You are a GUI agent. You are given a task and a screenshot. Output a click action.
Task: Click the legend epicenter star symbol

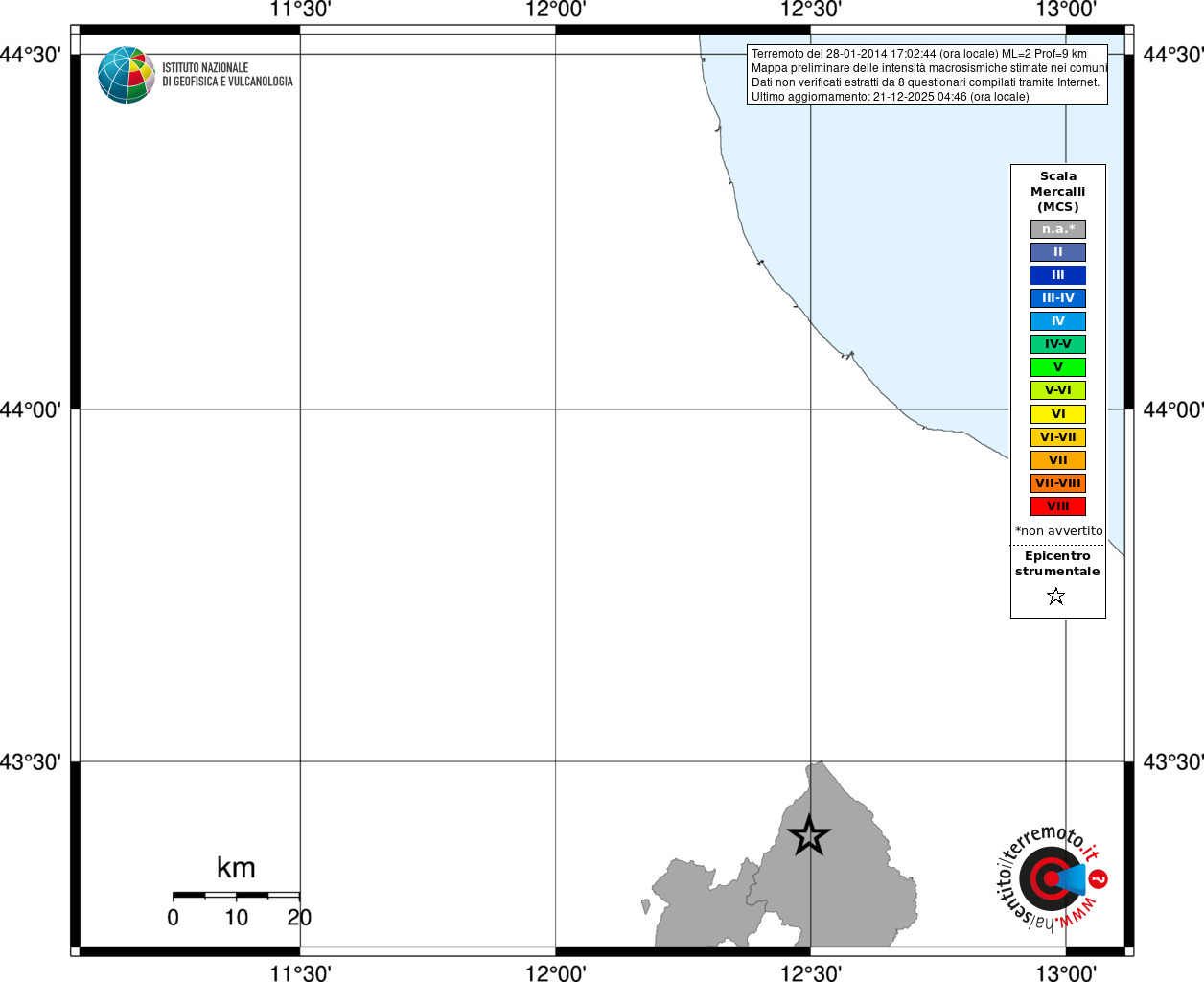point(1056,596)
